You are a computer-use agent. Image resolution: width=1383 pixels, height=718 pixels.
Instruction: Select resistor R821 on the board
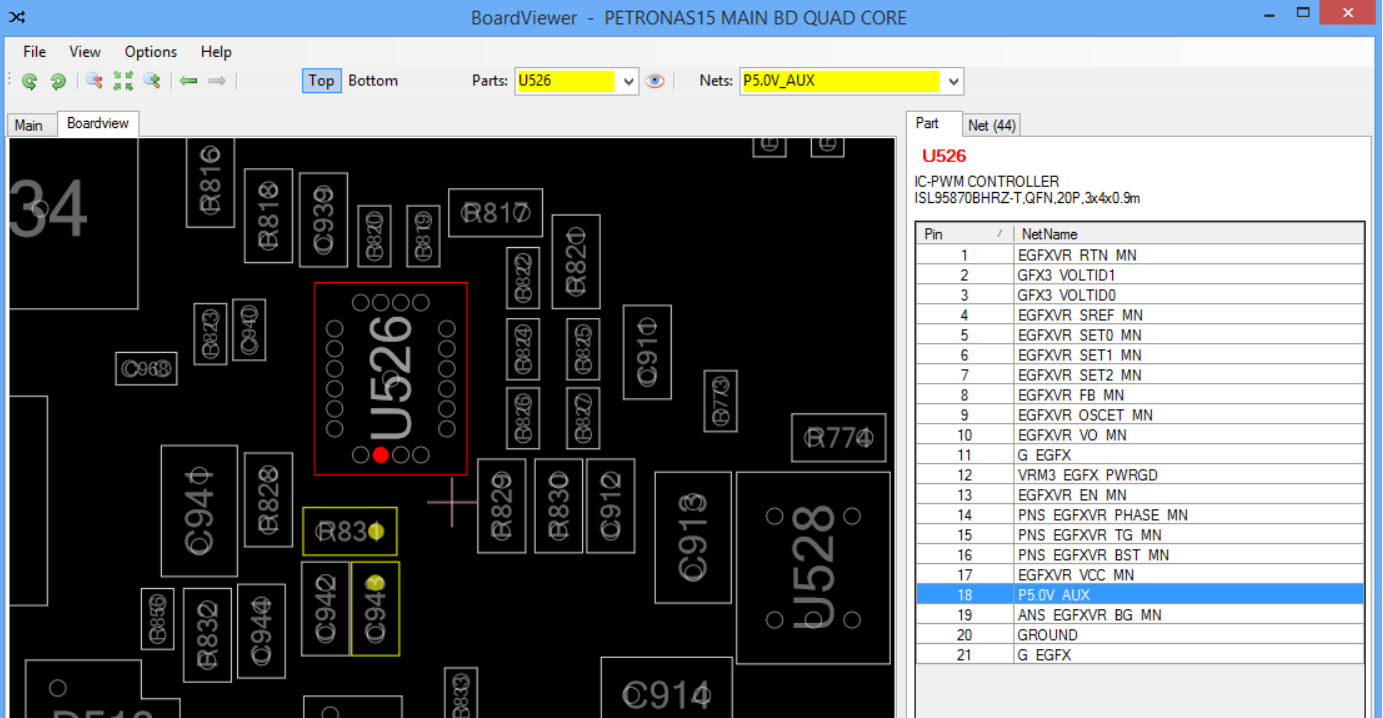click(x=576, y=260)
